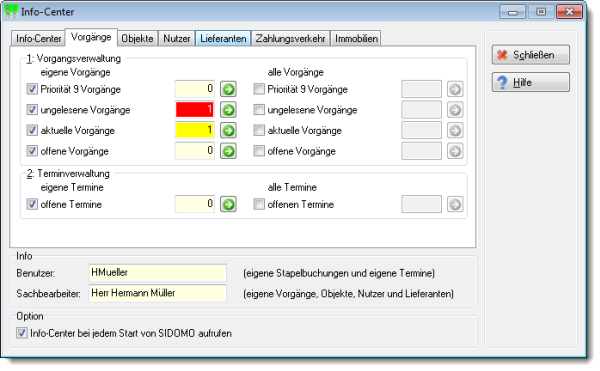The width and height of the screenshot is (600, 371).
Task: Open help with the Hilfe button
Action: (x=530, y=82)
